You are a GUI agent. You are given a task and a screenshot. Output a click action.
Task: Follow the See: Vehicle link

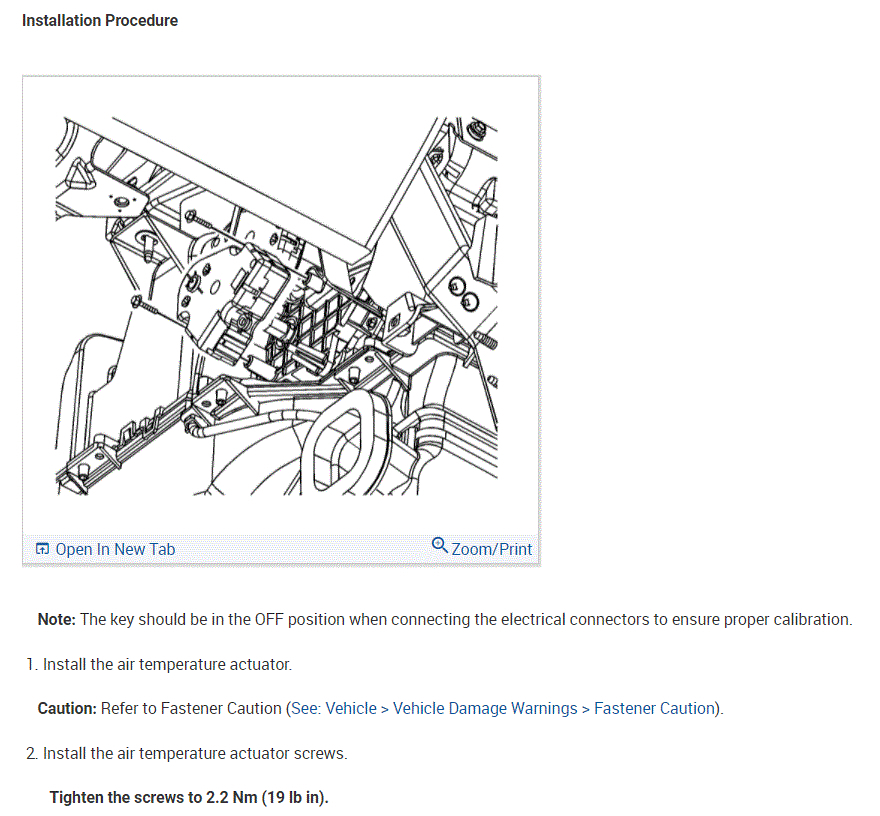click(x=334, y=708)
